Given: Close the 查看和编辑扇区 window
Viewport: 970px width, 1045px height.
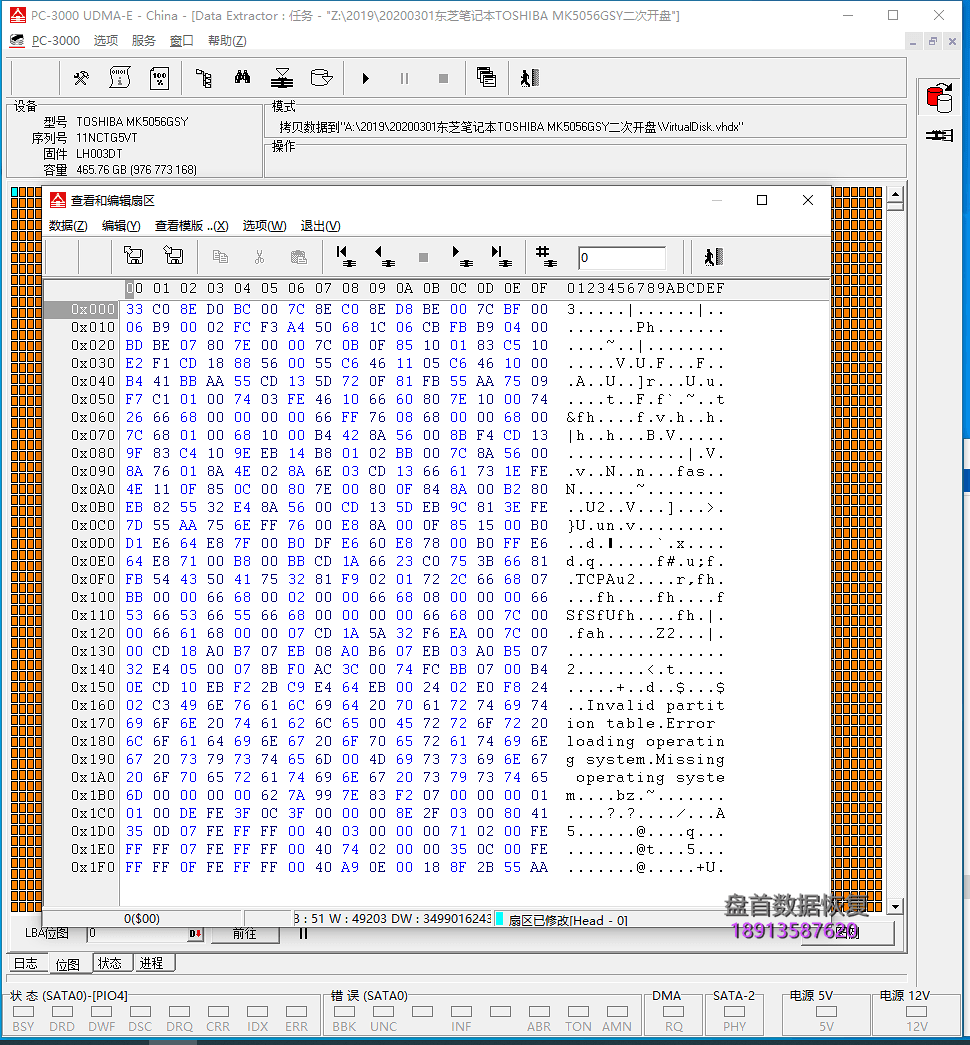Looking at the screenshot, I should click(808, 200).
